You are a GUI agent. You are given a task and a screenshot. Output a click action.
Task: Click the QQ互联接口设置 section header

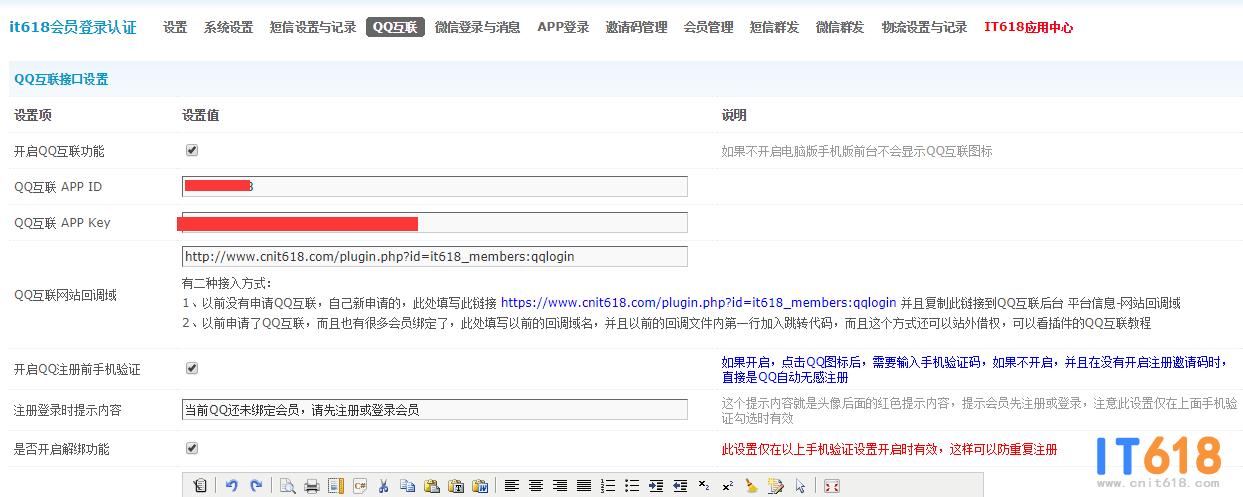62,79
